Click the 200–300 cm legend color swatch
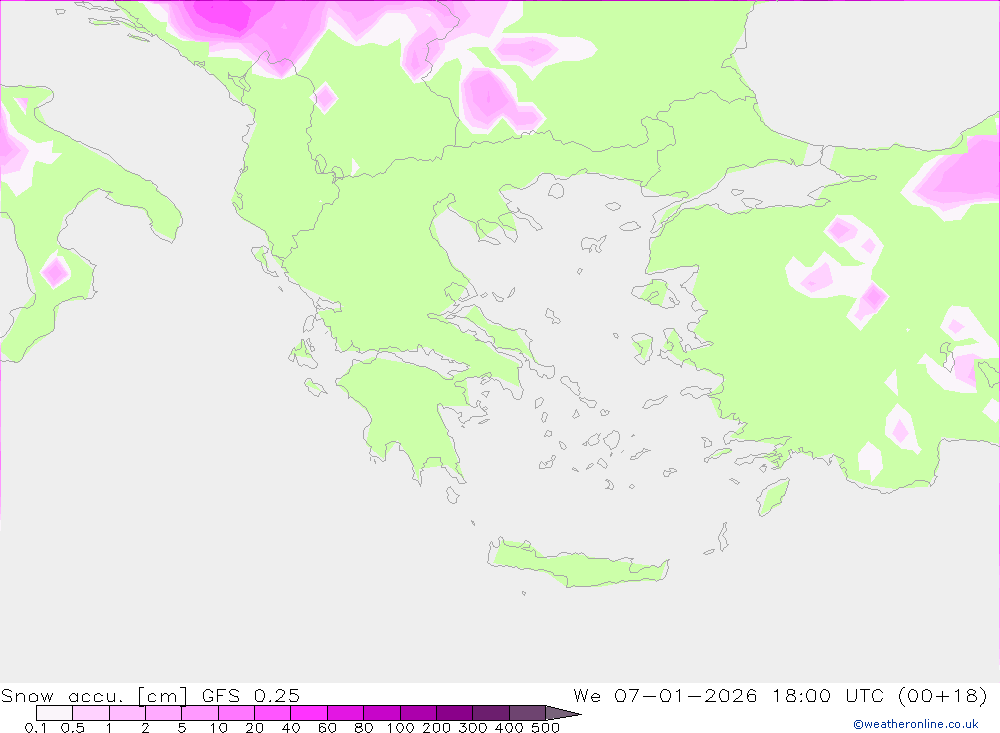 coord(455,713)
